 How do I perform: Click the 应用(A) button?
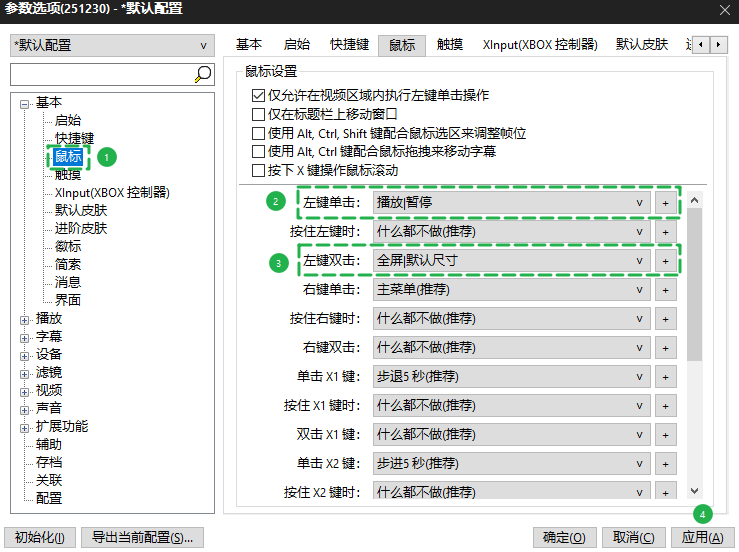pos(701,537)
